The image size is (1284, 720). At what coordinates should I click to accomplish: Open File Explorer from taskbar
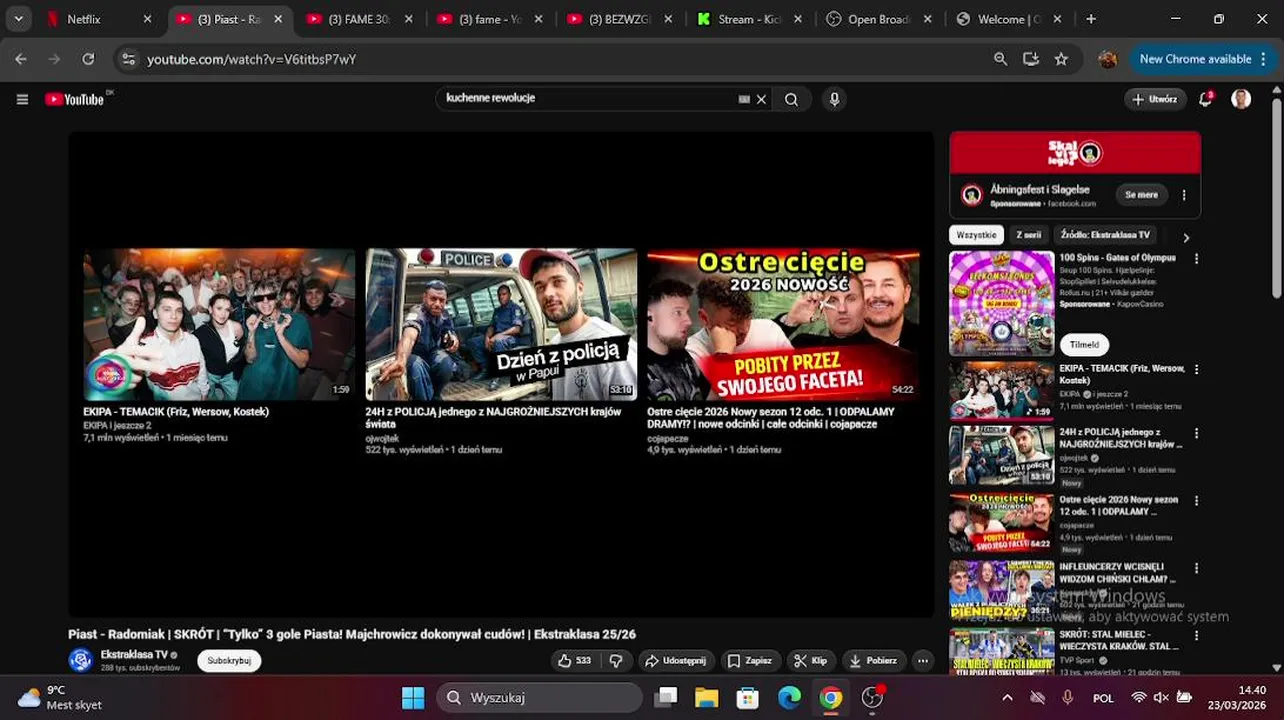tap(706, 697)
